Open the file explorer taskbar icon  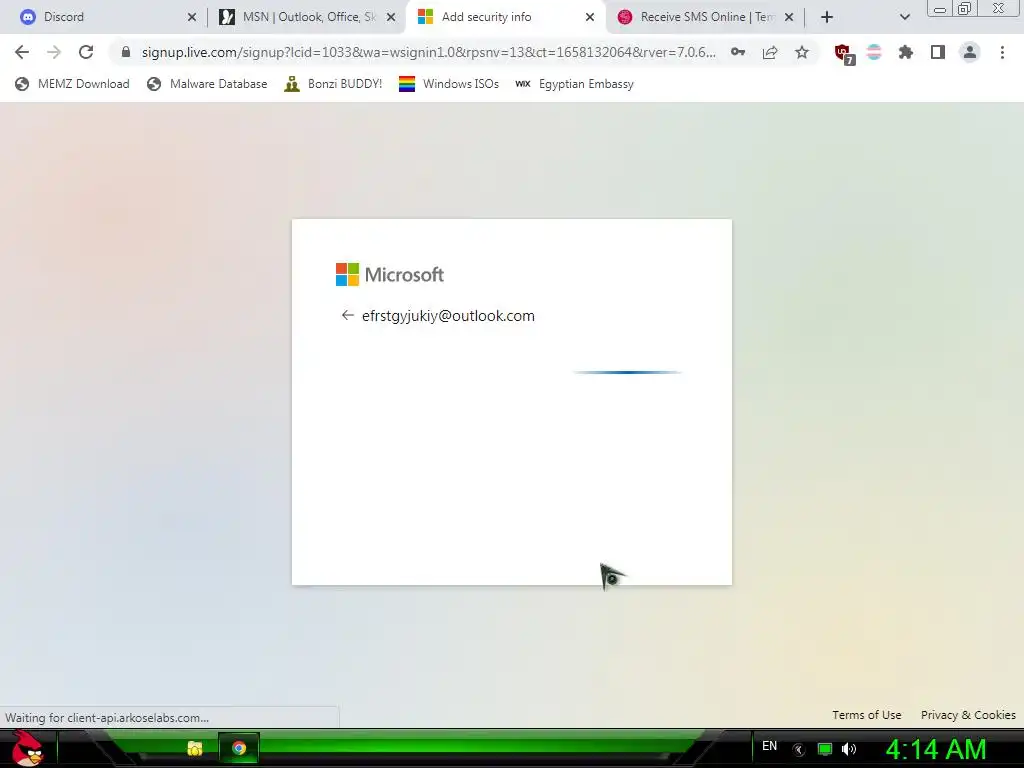(195, 748)
